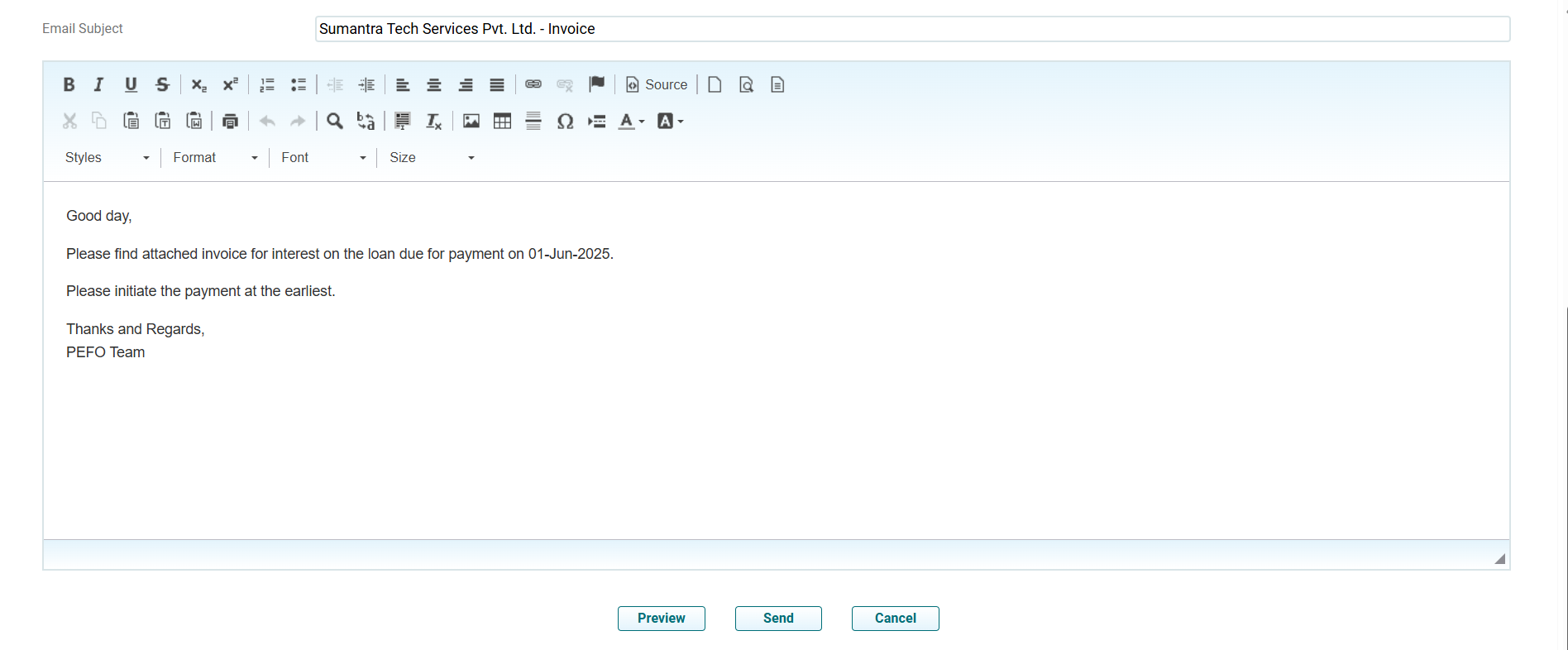1568x650 pixels.
Task: Insert a table into the email
Action: [x=502, y=122]
